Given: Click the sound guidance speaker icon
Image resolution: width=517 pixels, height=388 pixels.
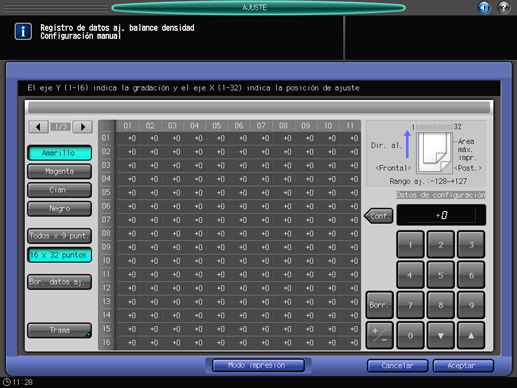Looking at the screenshot, I should pos(484,7).
